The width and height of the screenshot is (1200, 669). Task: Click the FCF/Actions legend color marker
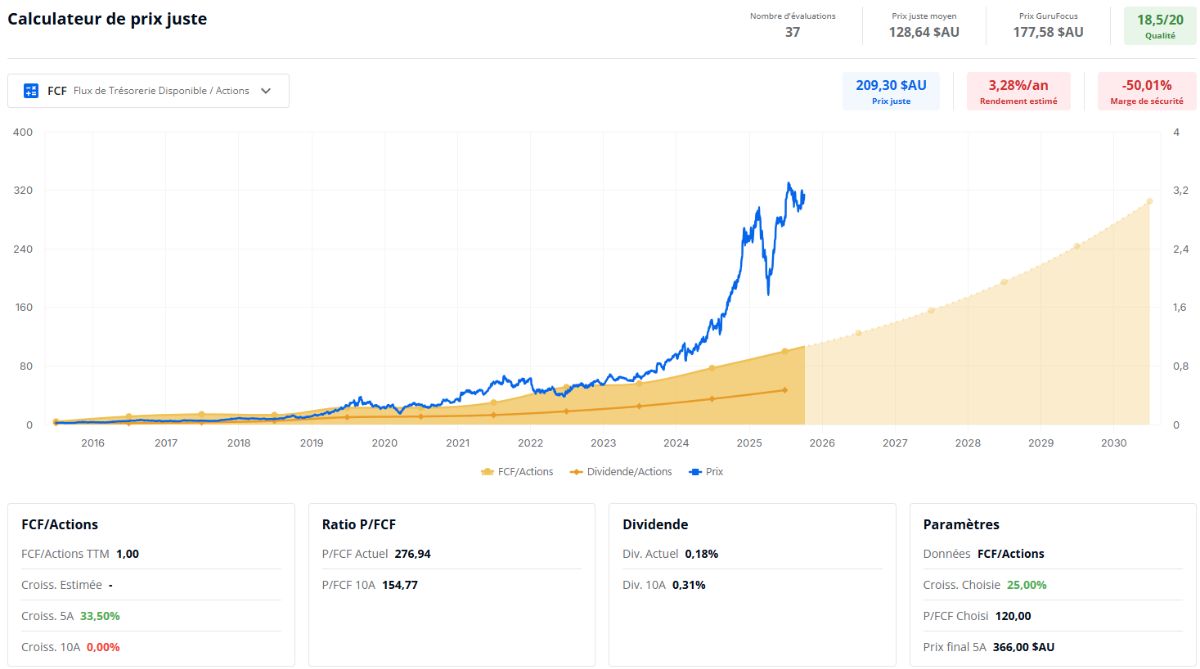[488, 472]
